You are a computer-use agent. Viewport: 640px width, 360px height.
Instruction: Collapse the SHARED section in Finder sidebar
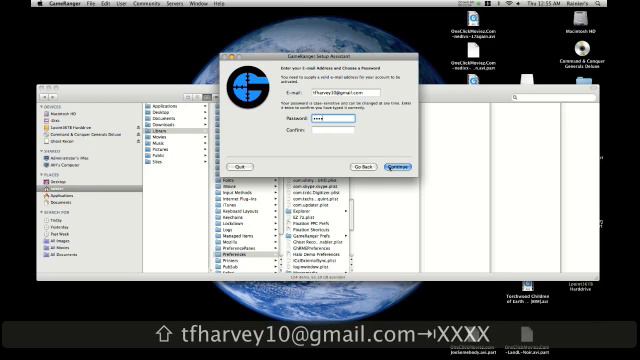point(41,151)
